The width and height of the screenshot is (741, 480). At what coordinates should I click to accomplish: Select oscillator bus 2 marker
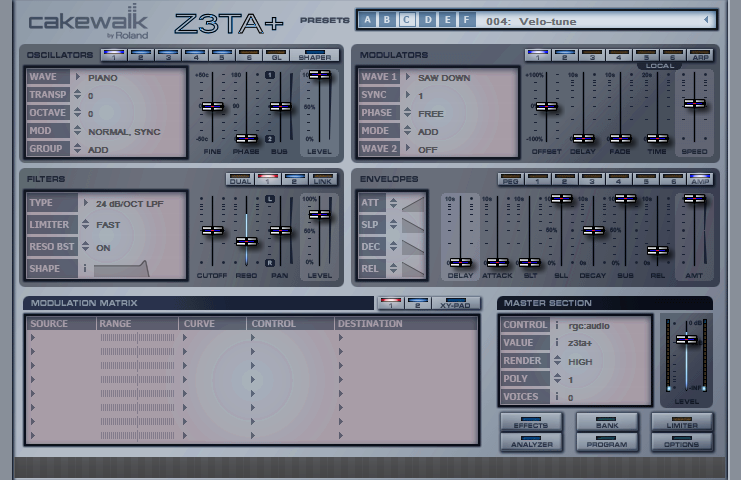pyautogui.click(x=269, y=139)
